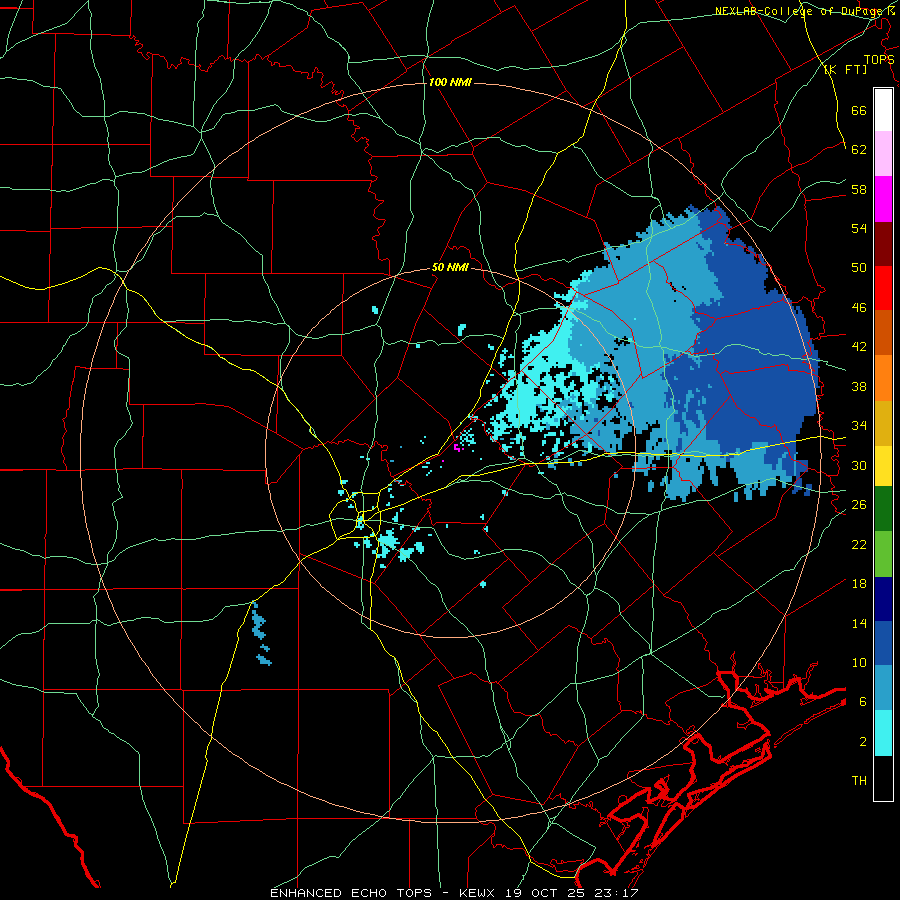Click the medium blue legend swatch between 14 and 10
Image resolution: width=900 pixels, height=900 pixels.
(x=883, y=643)
